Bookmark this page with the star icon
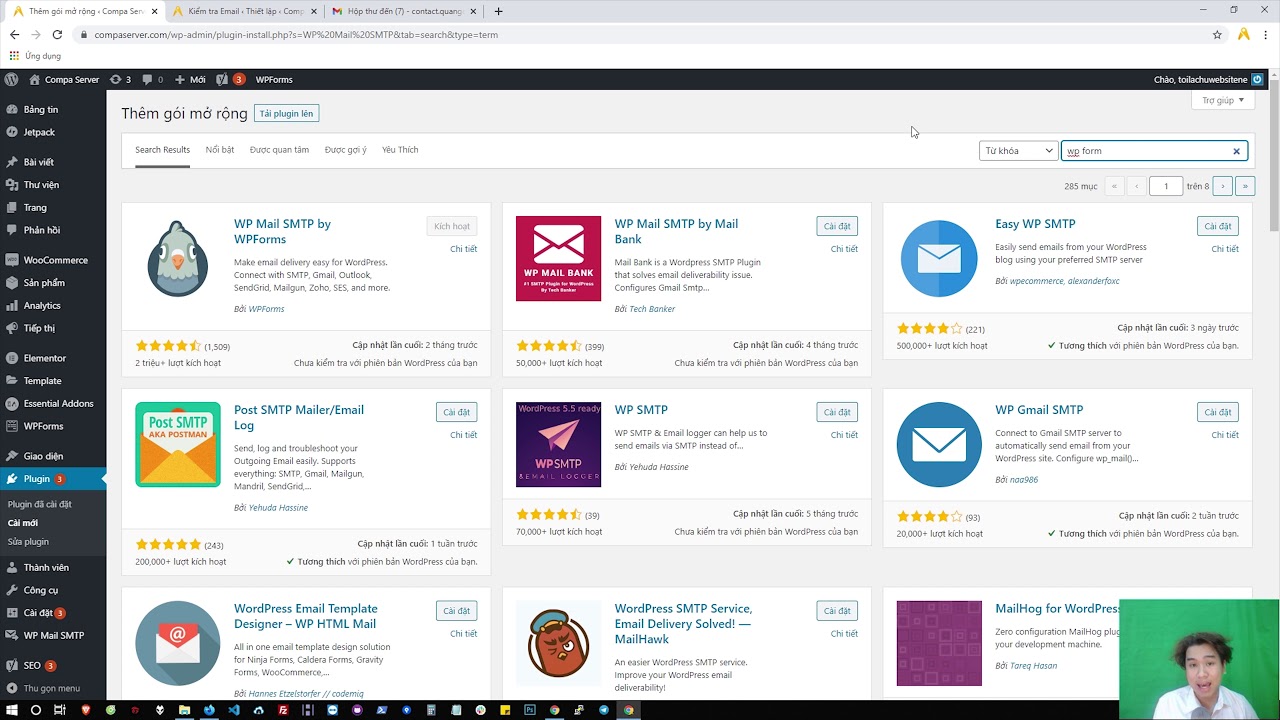 [x=1217, y=34]
